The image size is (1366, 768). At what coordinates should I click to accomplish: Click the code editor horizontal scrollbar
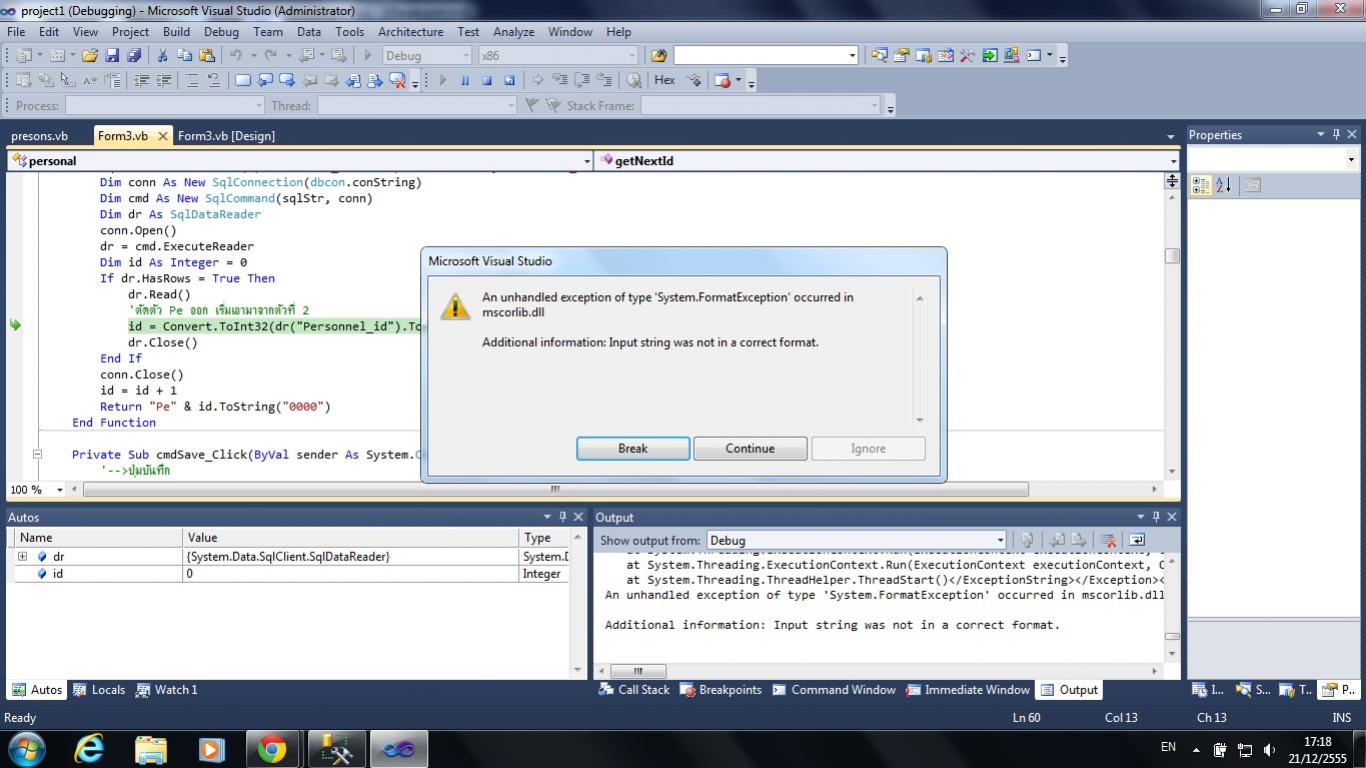pyautogui.click(x=556, y=489)
